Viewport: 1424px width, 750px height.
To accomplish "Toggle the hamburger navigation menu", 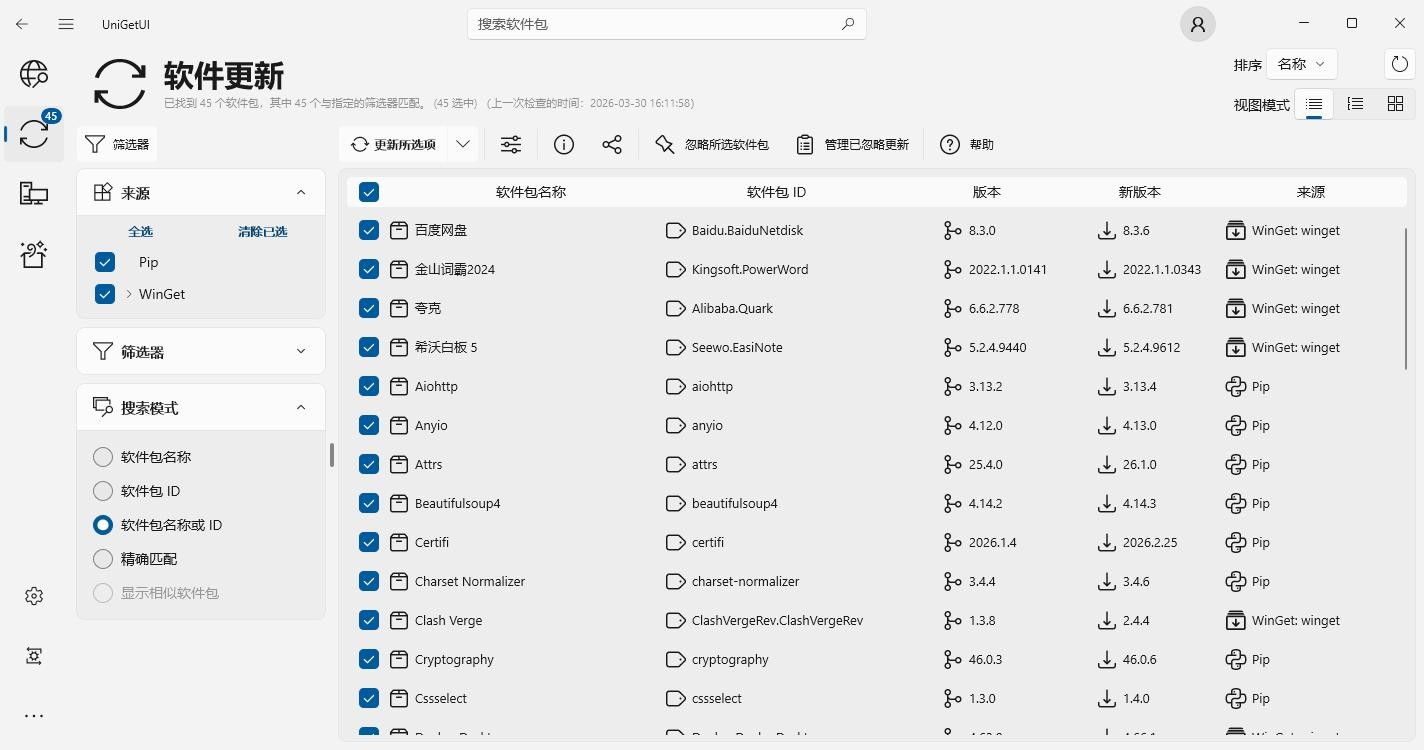I will (x=66, y=24).
